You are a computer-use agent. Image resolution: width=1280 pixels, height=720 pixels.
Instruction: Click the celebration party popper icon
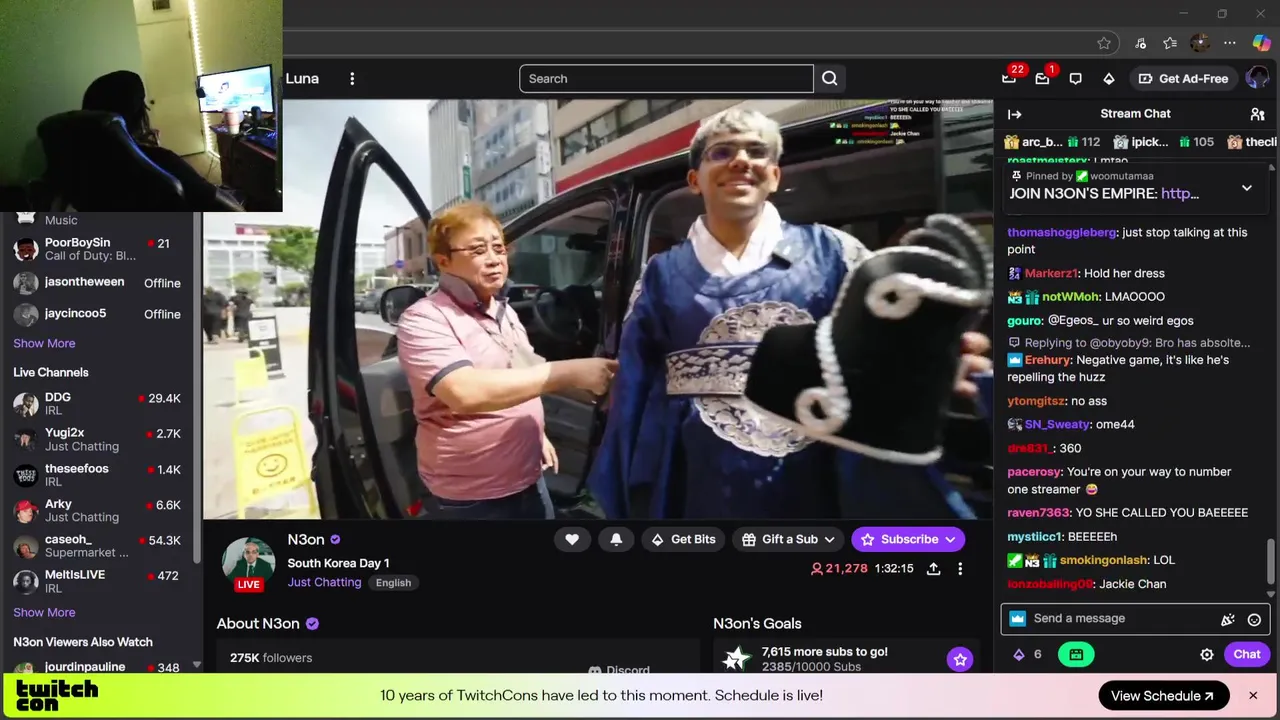(1228, 619)
